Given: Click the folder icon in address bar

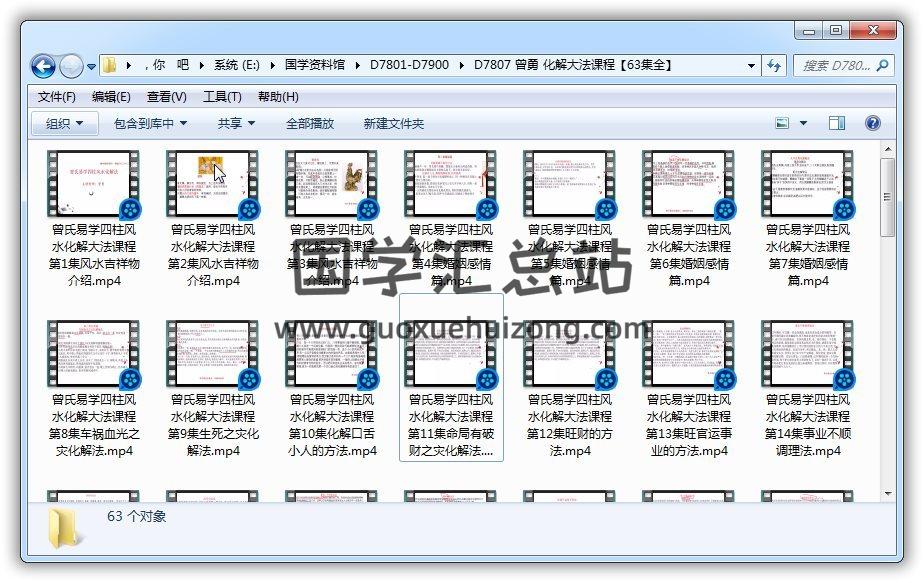Looking at the screenshot, I should 109,65.
